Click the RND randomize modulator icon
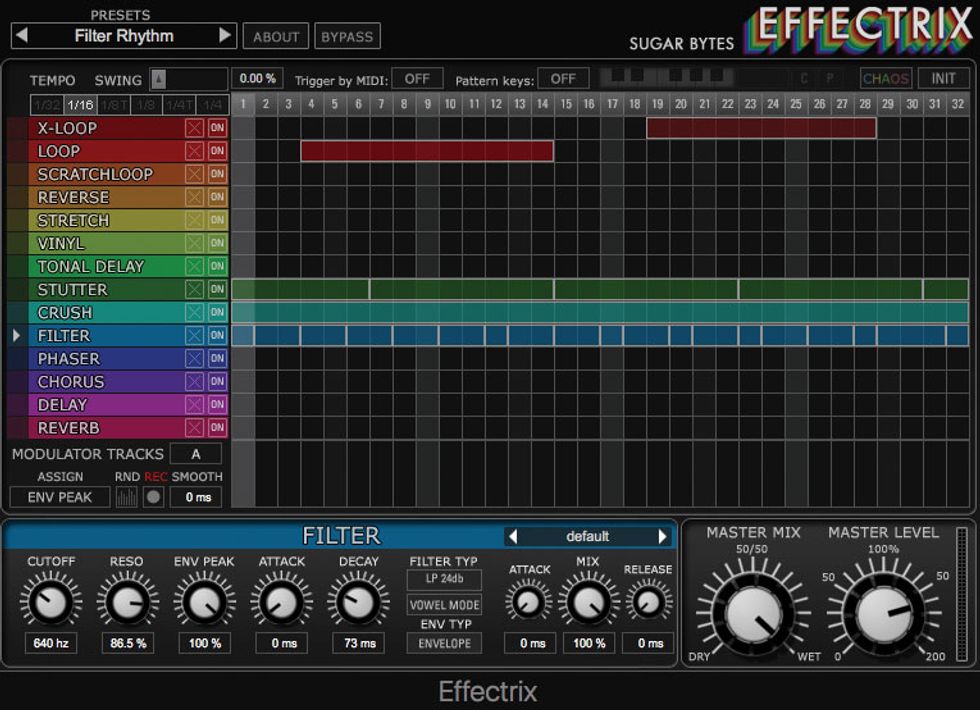 pyautogui.click(x=126, y=498)
